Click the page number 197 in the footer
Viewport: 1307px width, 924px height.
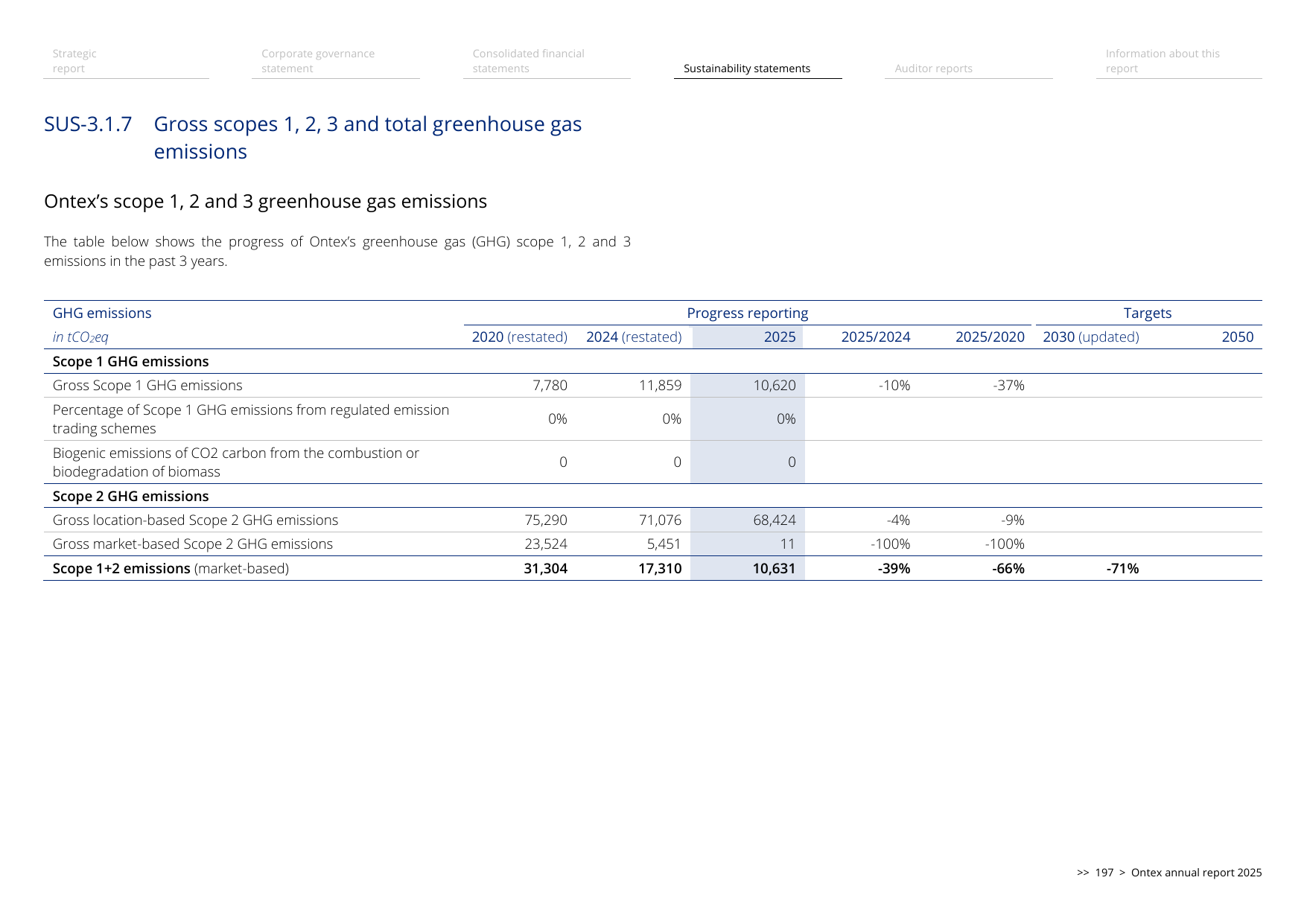coord(1104,873)
